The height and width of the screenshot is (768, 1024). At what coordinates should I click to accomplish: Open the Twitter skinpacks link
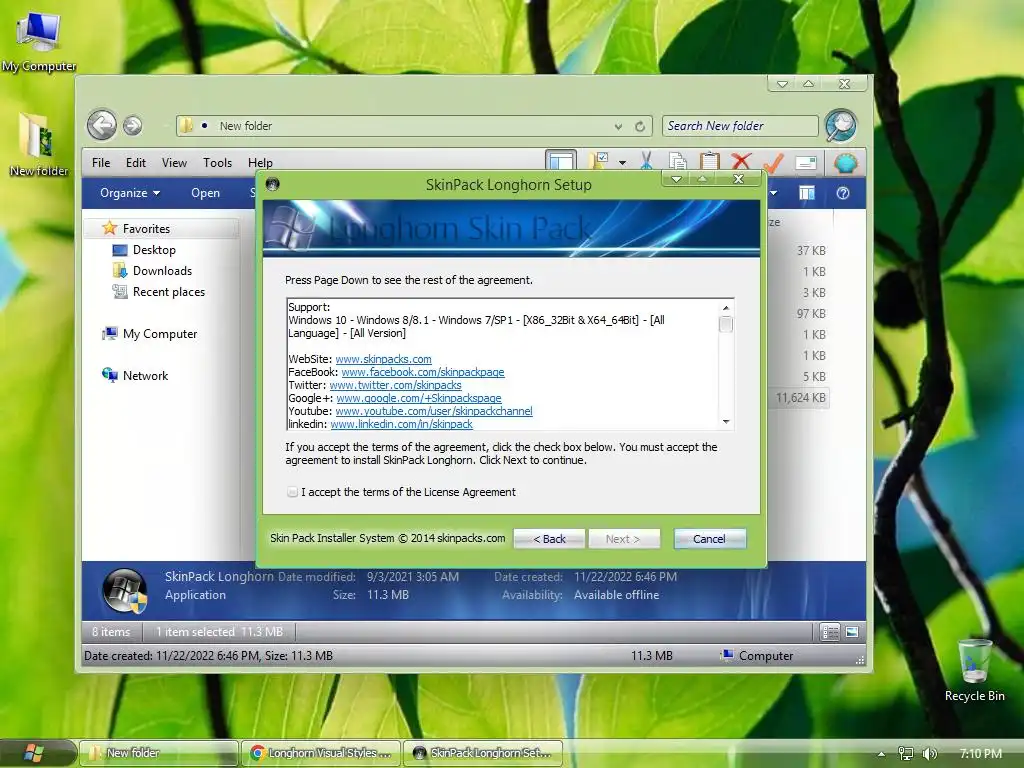pos(395,385)
